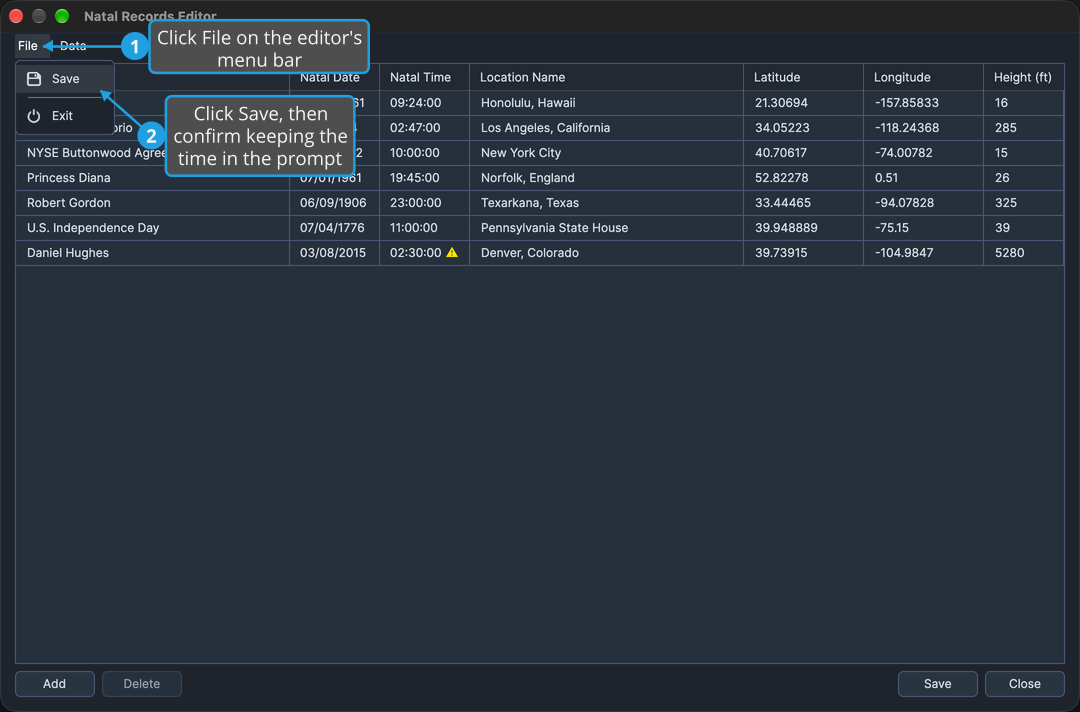The image size is (1080, 712).
Task: Choose Save from the File menu
Action: [x=65, y=79]
